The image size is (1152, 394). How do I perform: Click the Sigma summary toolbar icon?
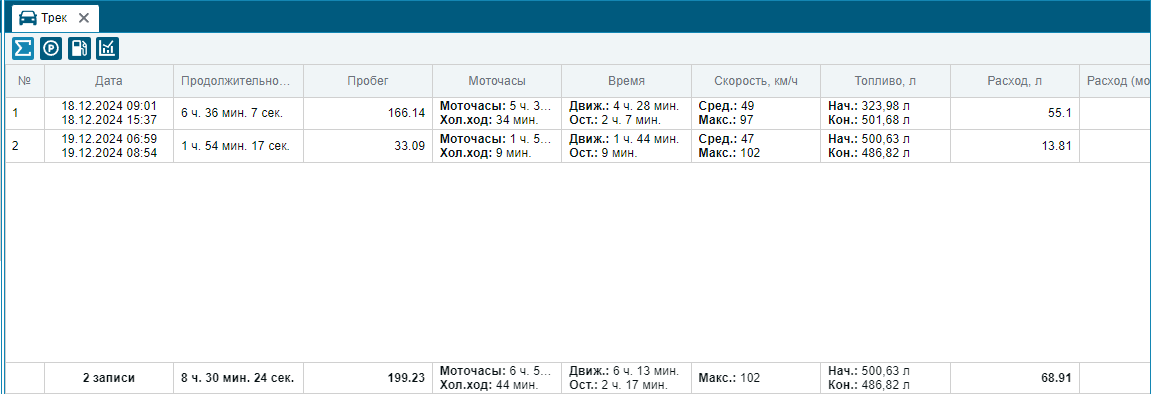(x=23, y=49)
